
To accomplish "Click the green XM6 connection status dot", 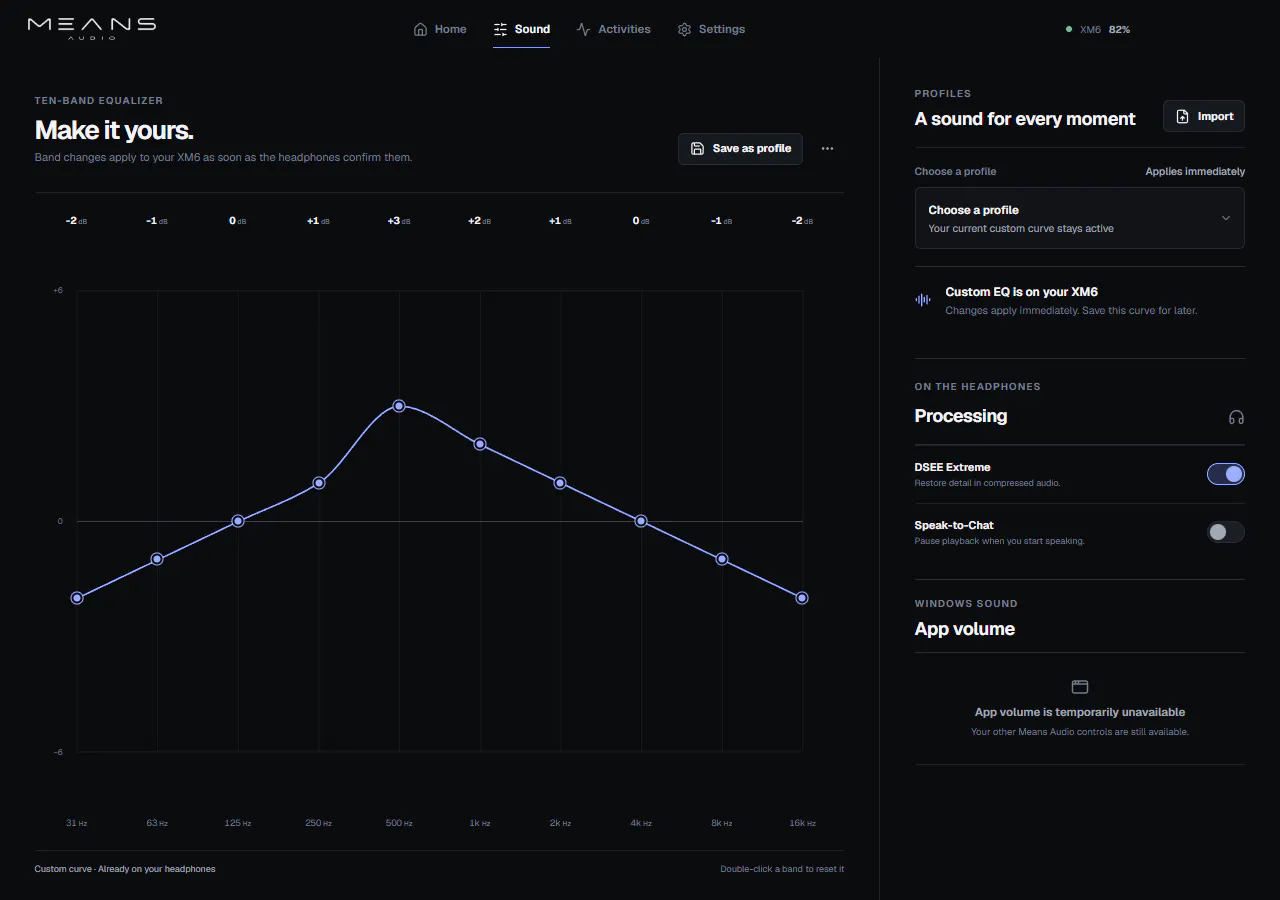I will click(x=1069, y=30).
